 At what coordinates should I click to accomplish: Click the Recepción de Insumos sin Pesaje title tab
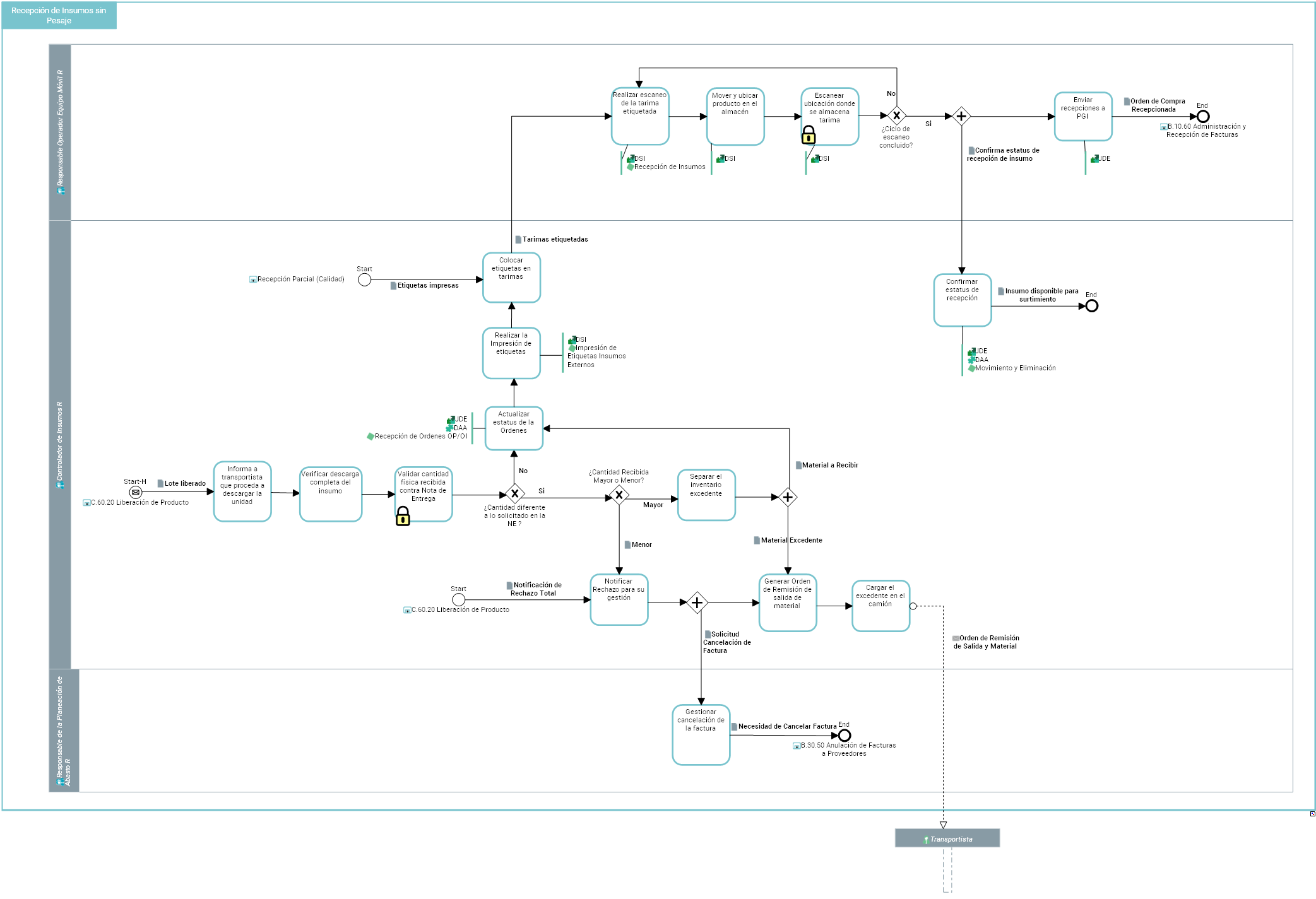(x=59, y=16)
